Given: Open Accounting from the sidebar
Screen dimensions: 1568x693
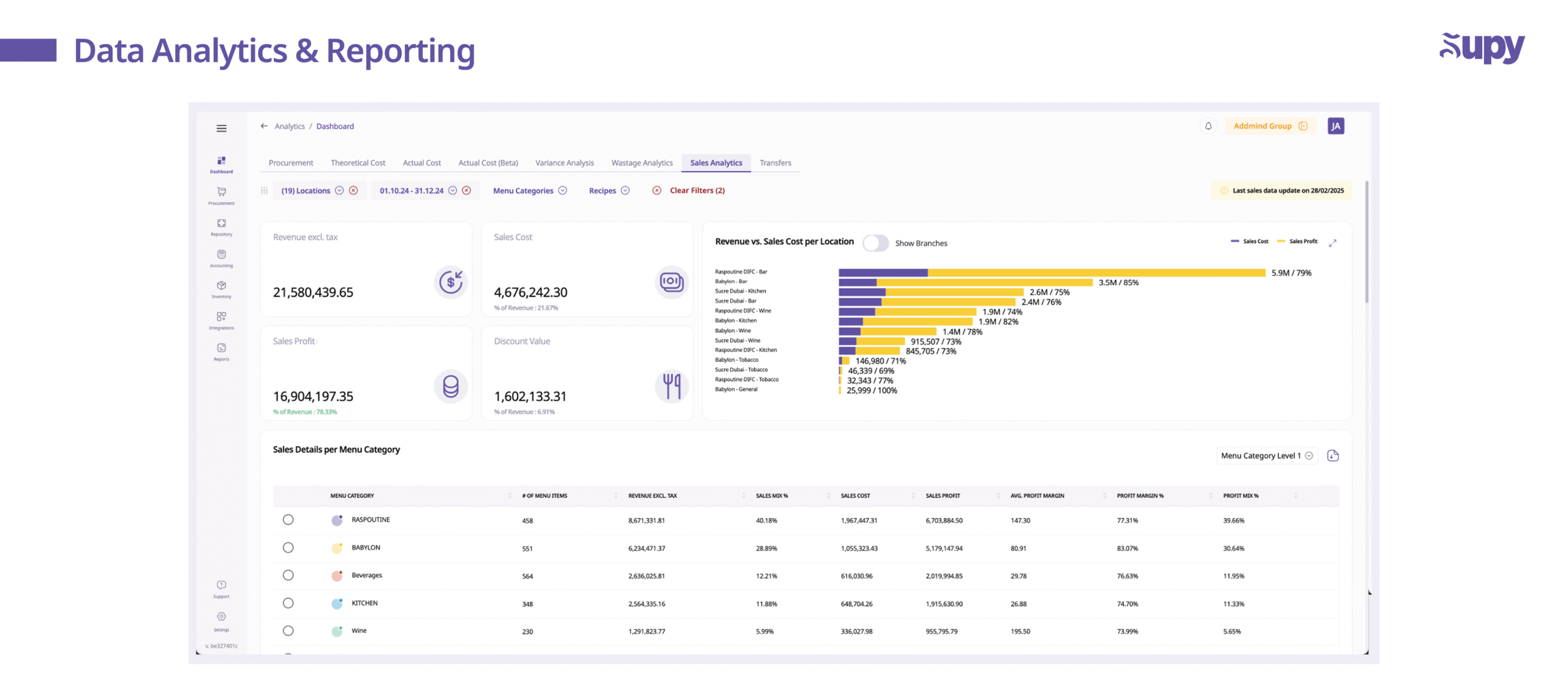Looking at the screenshot, I should pyautogui.click(x=220, y=258).
